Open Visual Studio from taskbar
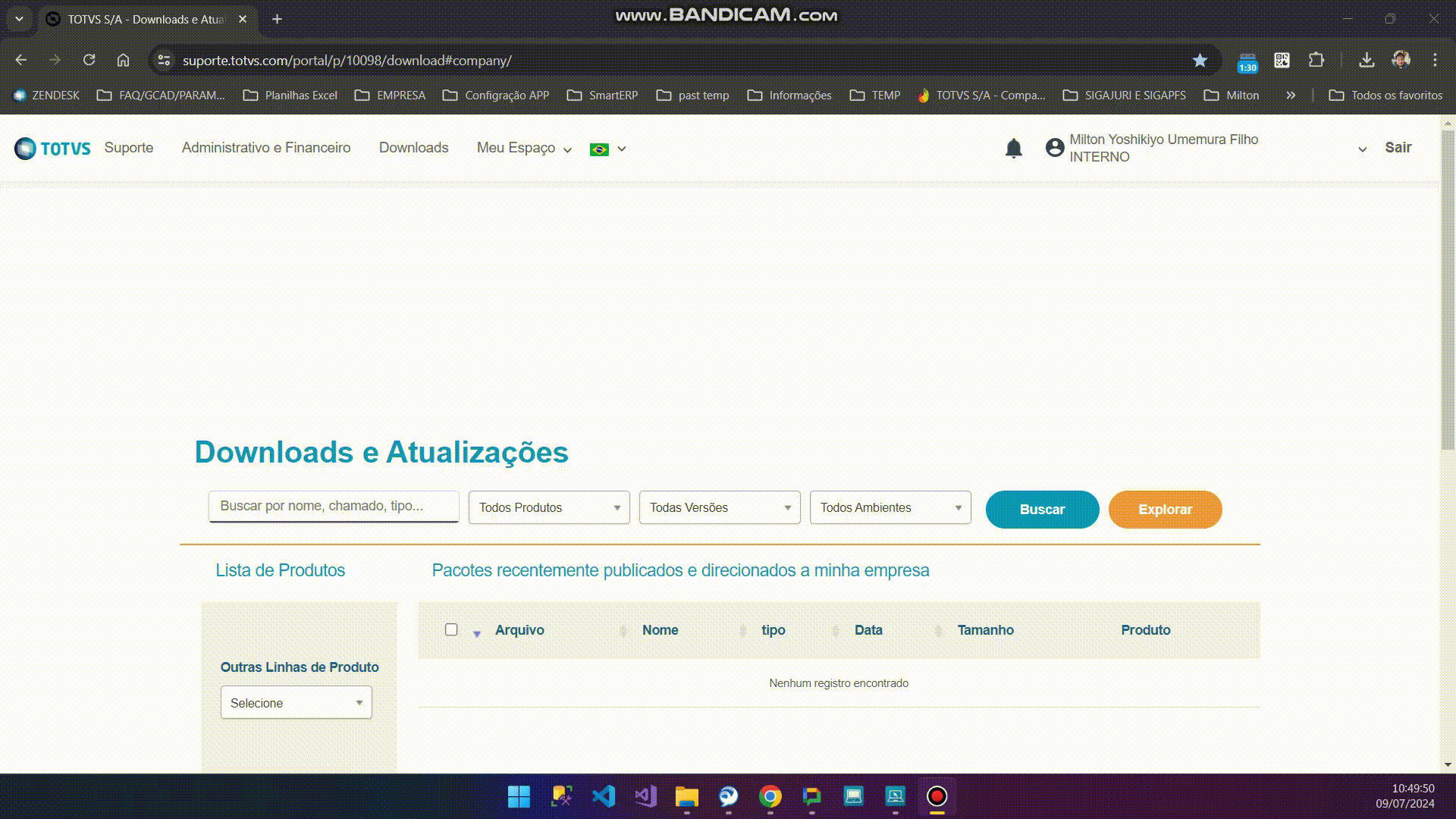 pyautogui.click(x=645, y=796)
